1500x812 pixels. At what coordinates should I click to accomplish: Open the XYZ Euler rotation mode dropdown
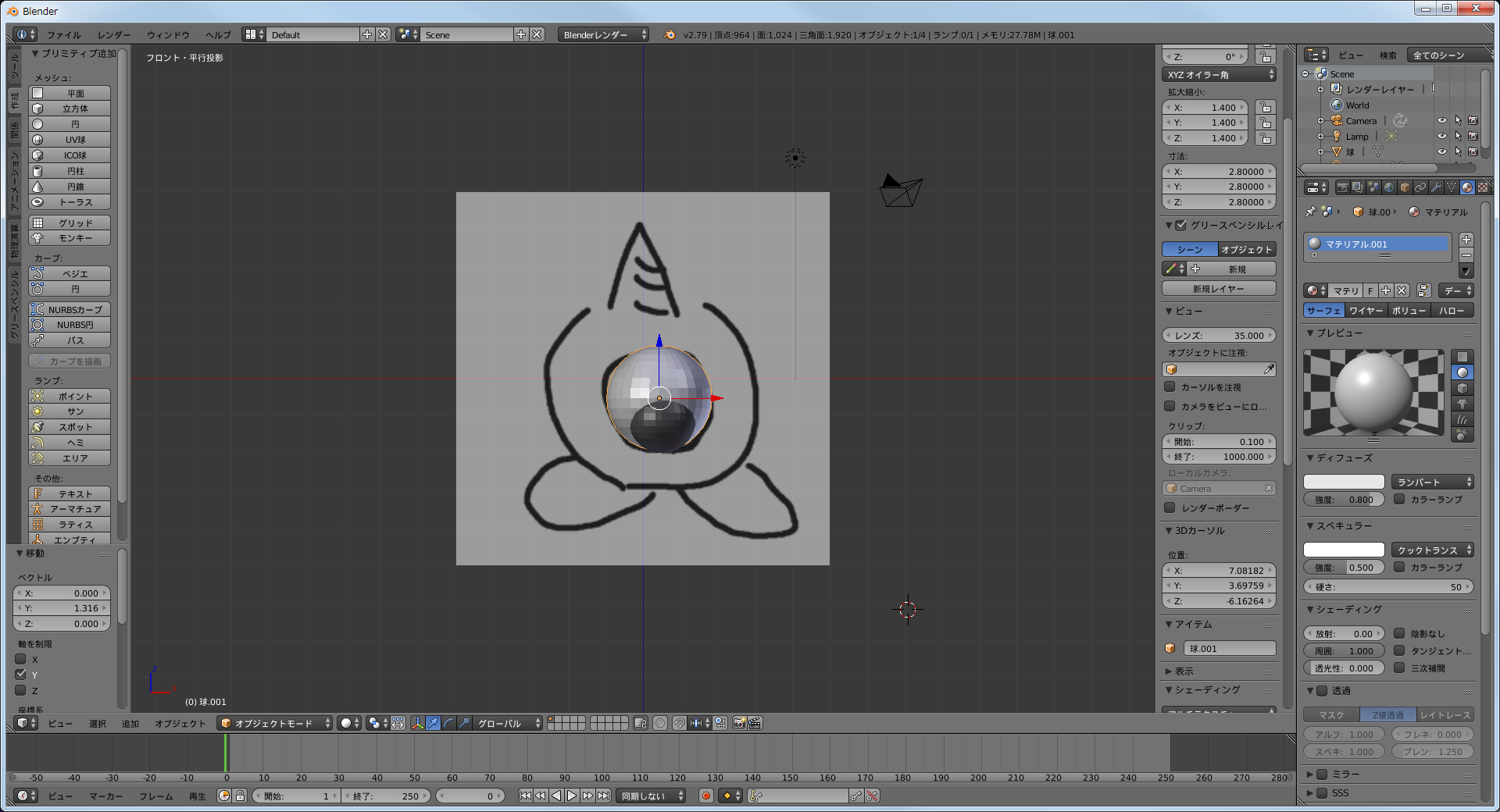[1219, 75]
